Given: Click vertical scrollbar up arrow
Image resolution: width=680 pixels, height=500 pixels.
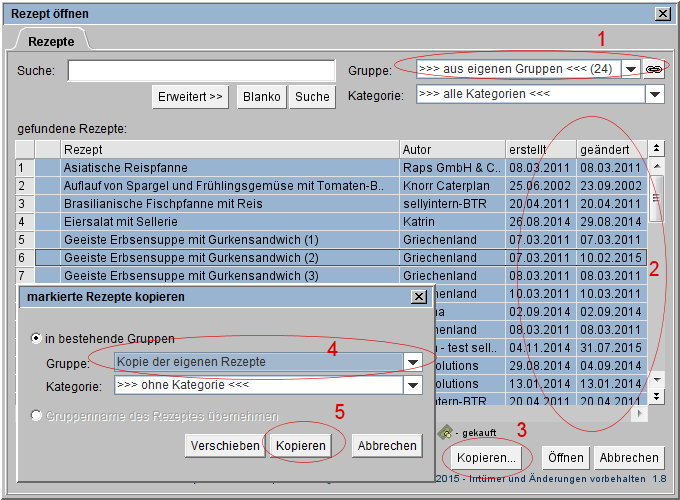Looking at the screenshot, I should pos(657,166).
